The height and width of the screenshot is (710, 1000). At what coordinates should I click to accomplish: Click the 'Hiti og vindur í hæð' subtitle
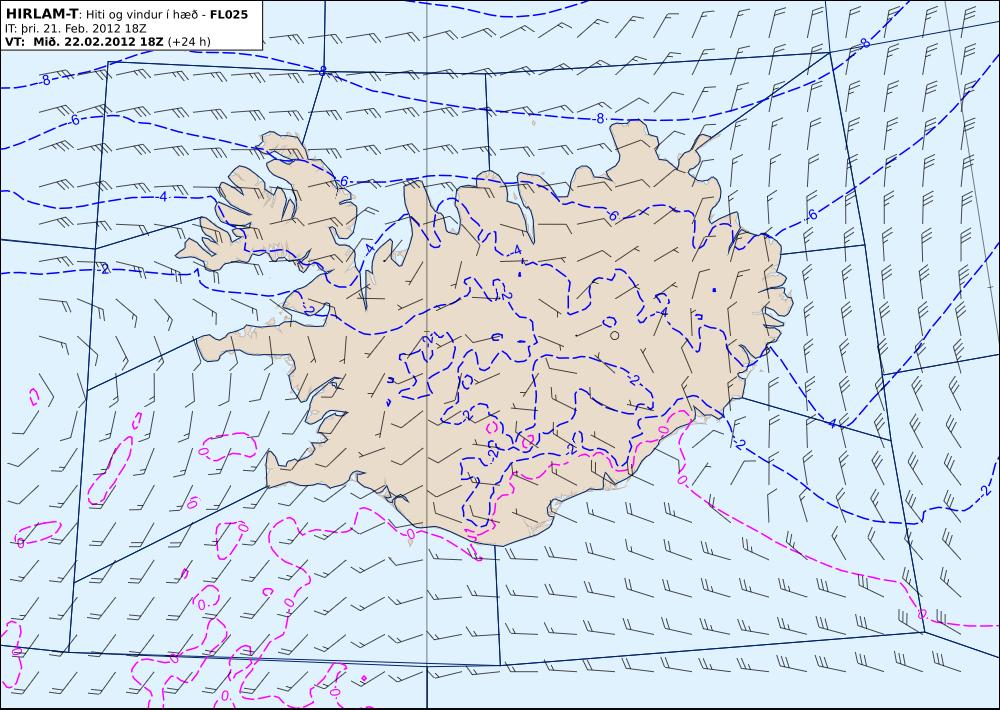pos(141,15)
